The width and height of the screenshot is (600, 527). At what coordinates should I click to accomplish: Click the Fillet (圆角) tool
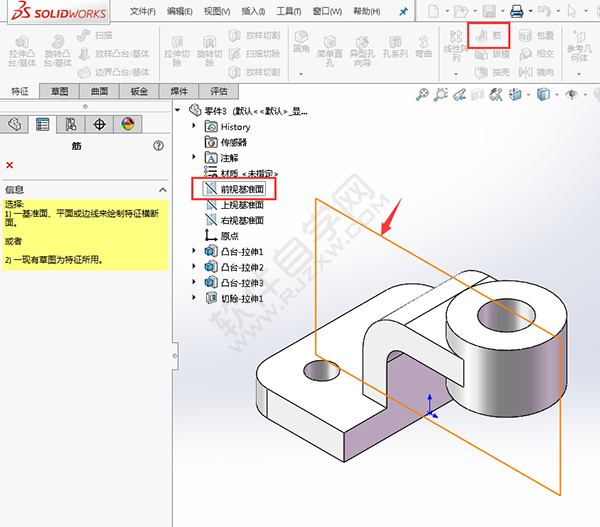301,42
